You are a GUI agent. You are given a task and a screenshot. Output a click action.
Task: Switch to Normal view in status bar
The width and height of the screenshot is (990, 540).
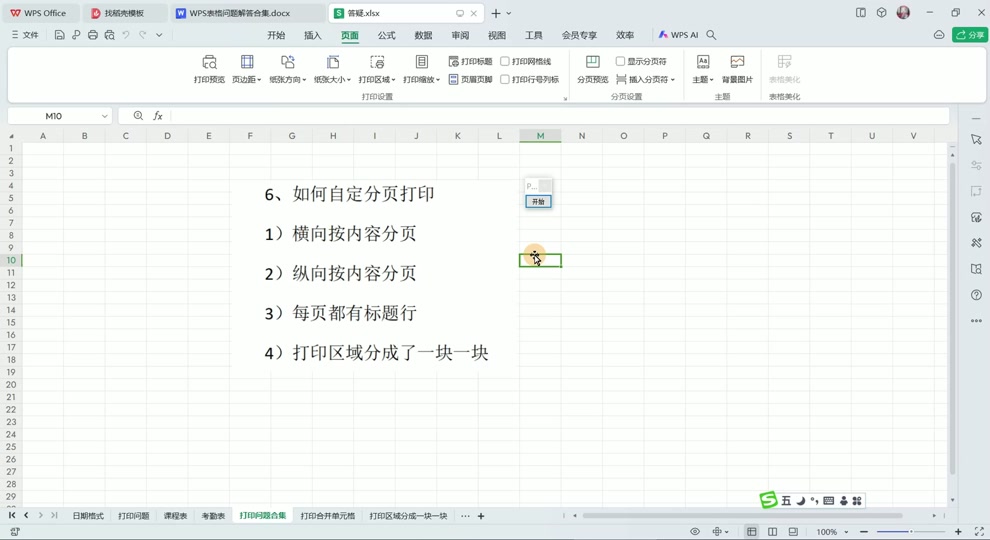click(751, 532)
